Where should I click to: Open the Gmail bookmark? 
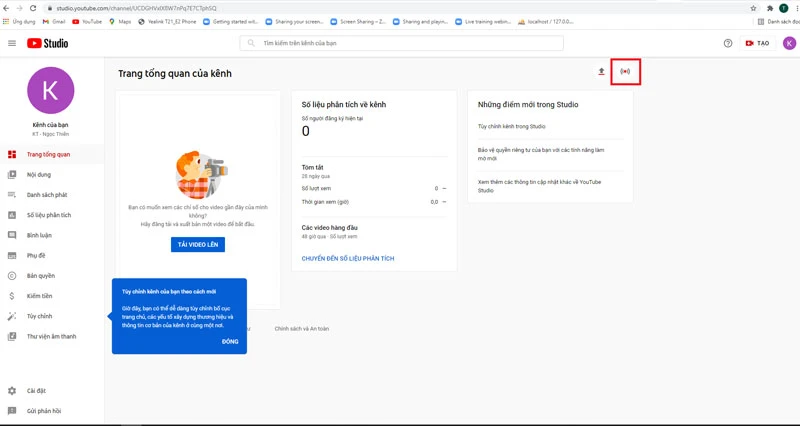click(54, 22)
